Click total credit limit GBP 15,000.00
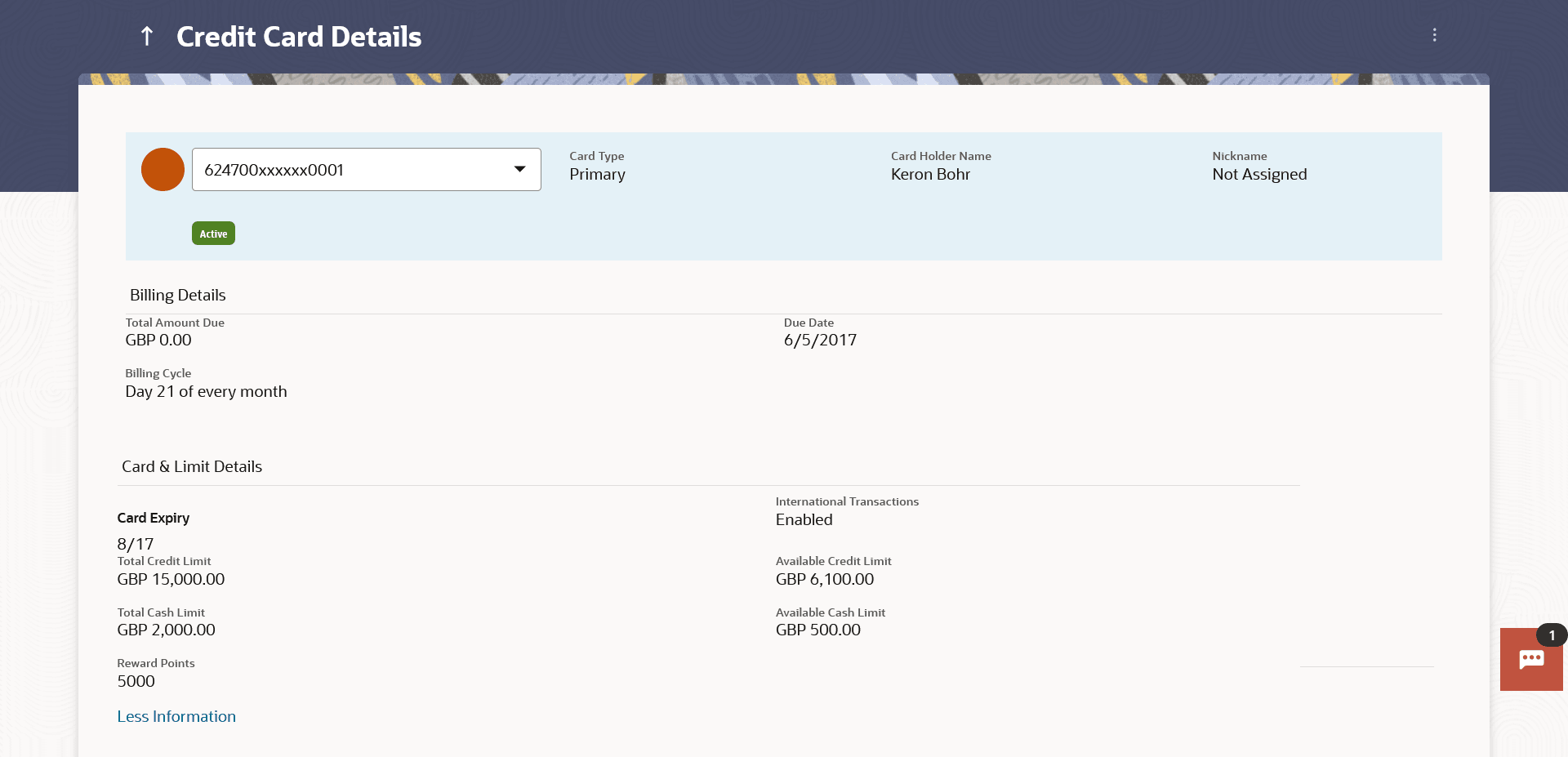 coord(171,579)
